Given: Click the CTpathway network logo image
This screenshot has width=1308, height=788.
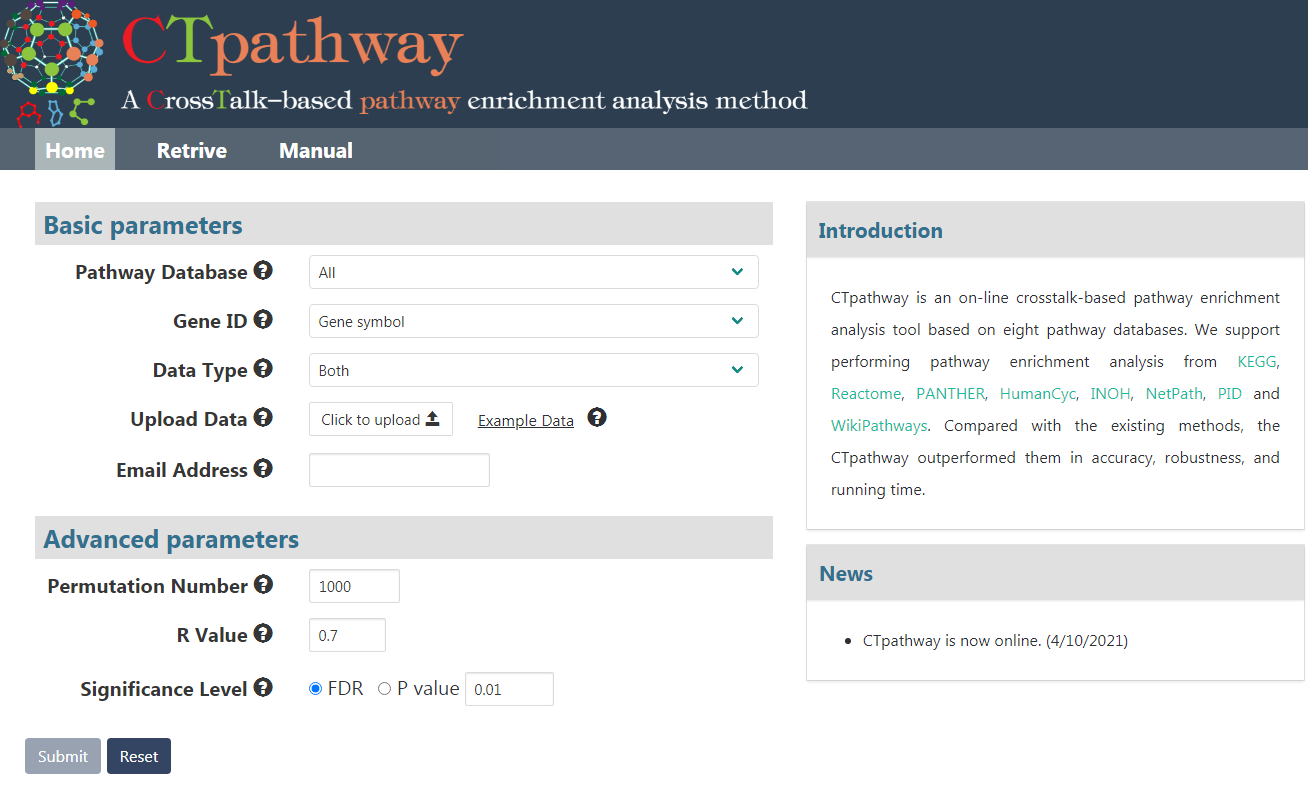Looking at the screenshot, I should tap(52, 62).
